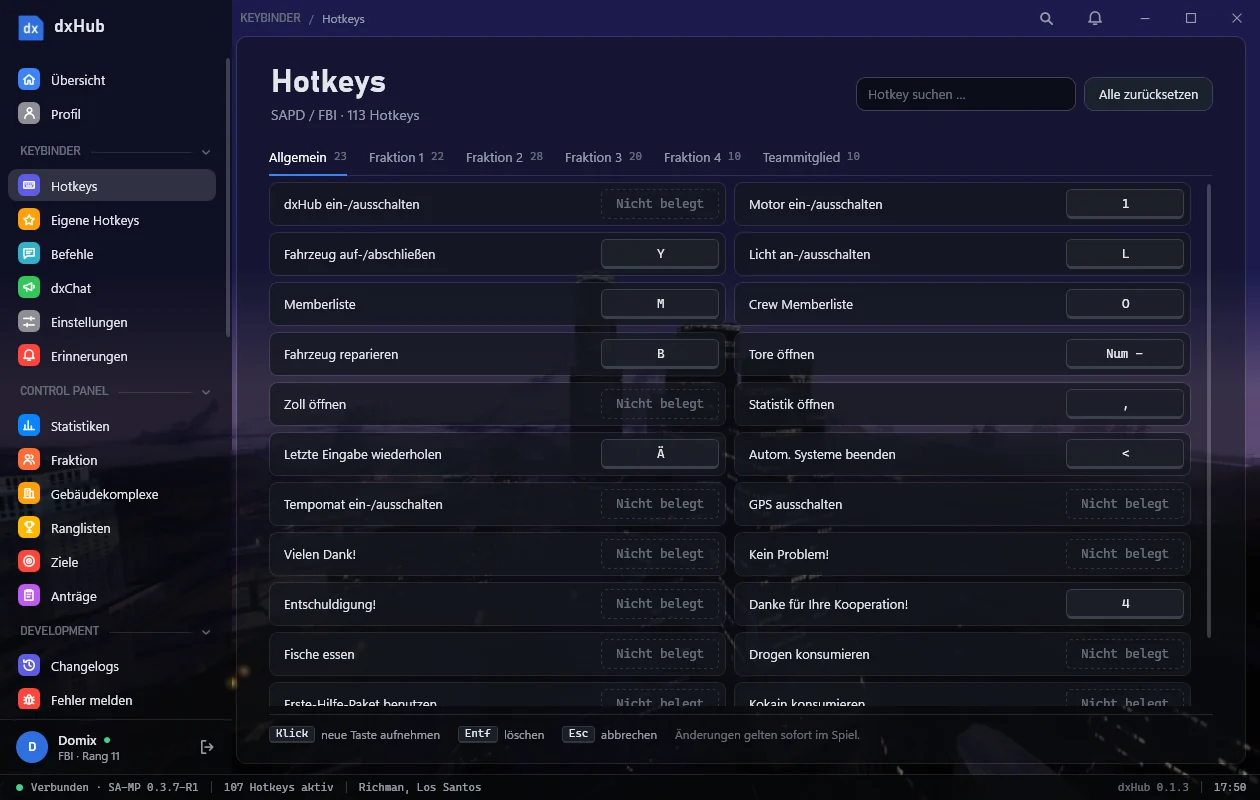Rebind Fahrzeug auf-/abschließen key Y
The height and width of the screenshot is (800, 1260).
(660, 254)
